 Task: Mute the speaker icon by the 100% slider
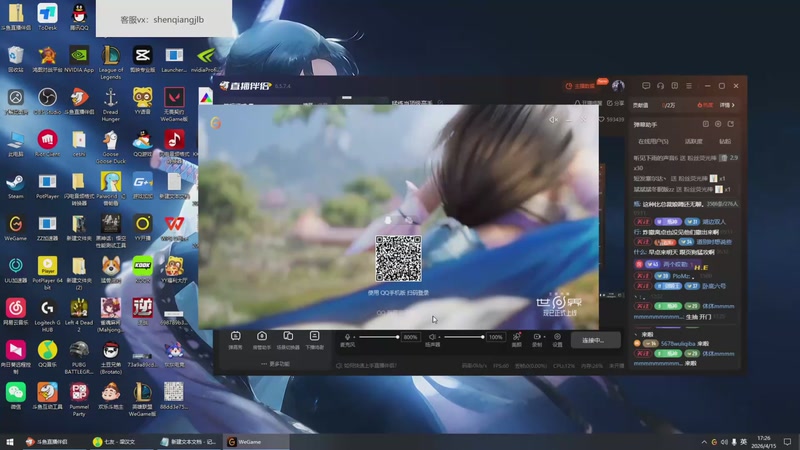[432, 337]
